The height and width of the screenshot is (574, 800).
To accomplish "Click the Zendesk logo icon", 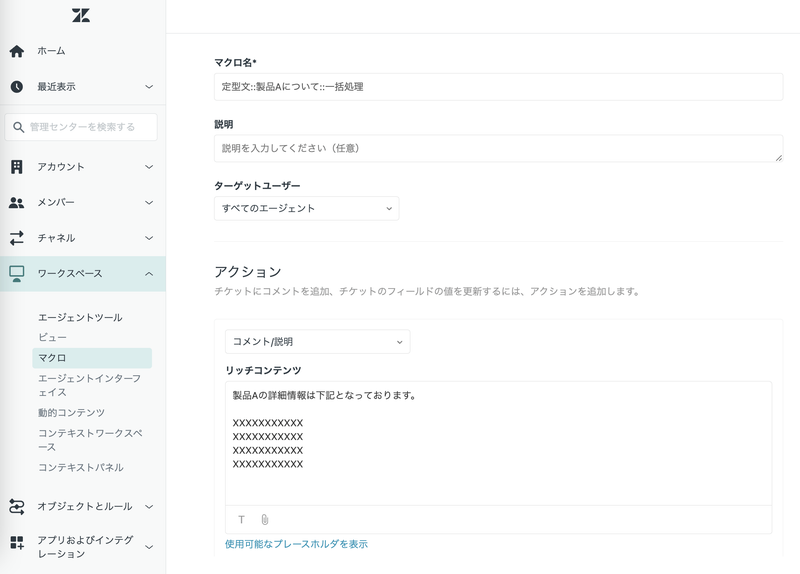I will 81,15.
